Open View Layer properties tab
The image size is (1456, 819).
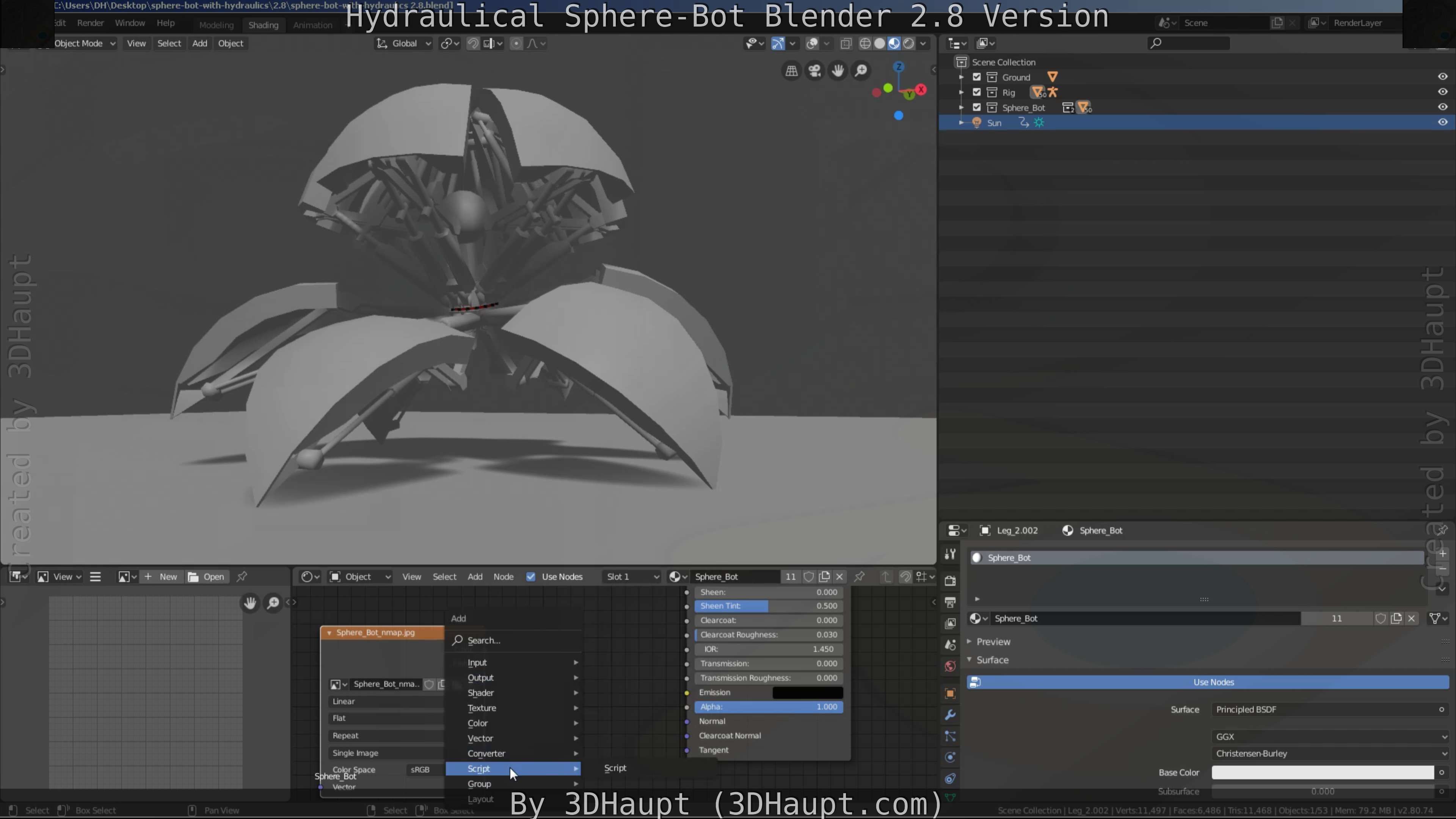[950, 623]
